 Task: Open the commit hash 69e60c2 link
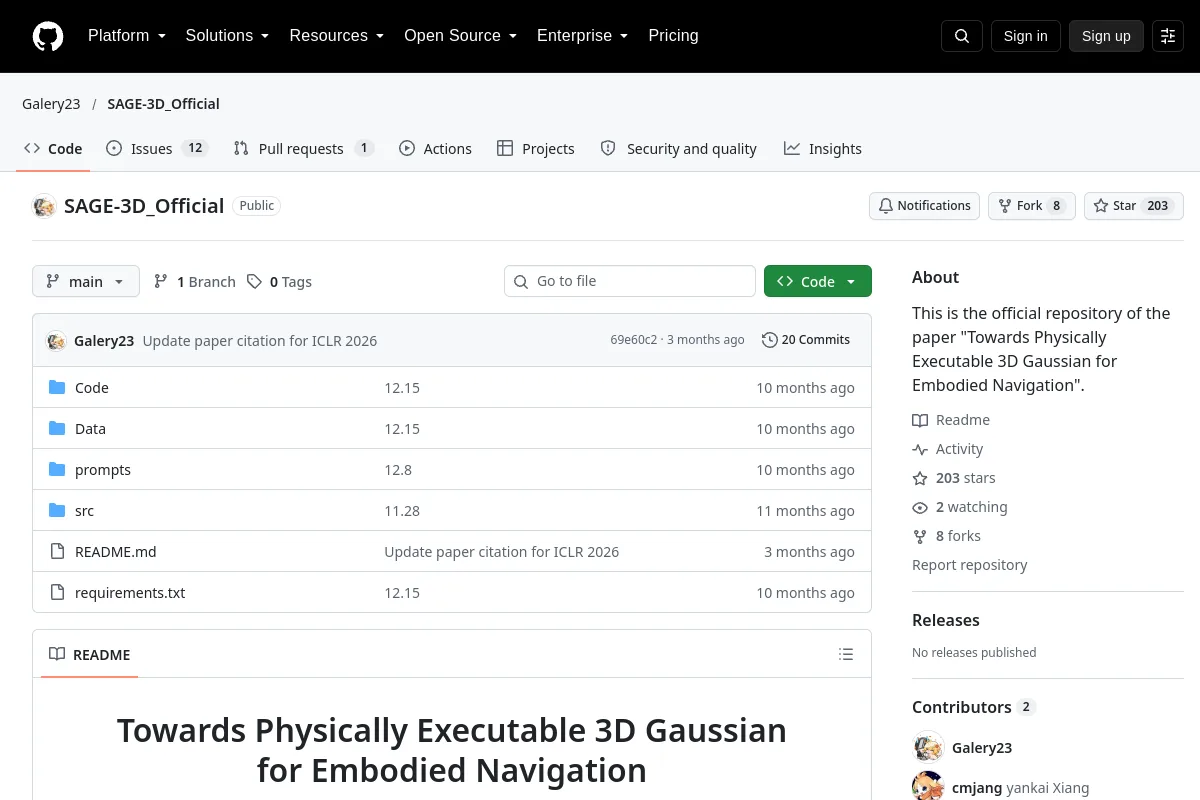coord(634,340)
